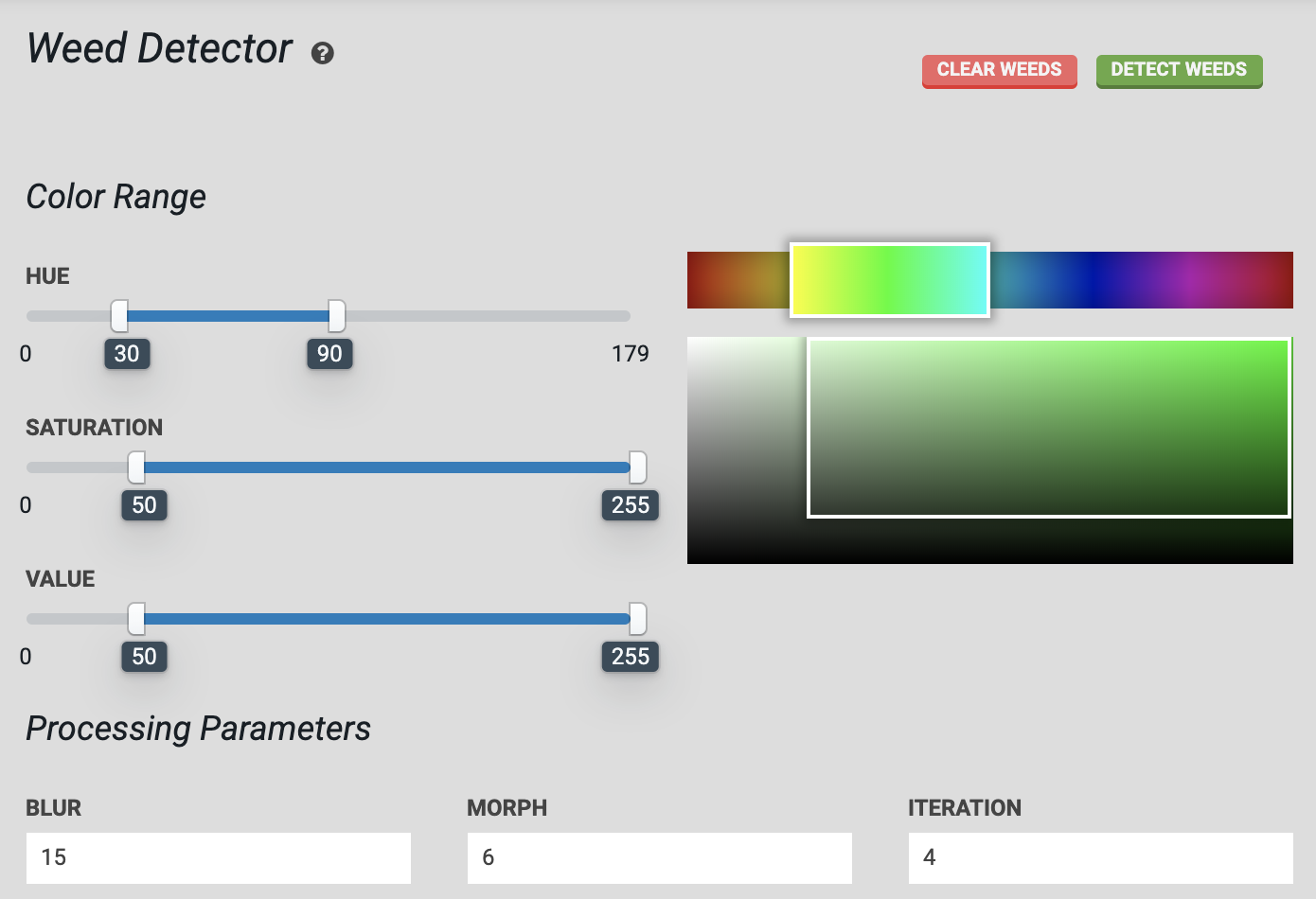Click the Iteration input field

tap(1100, 857)
